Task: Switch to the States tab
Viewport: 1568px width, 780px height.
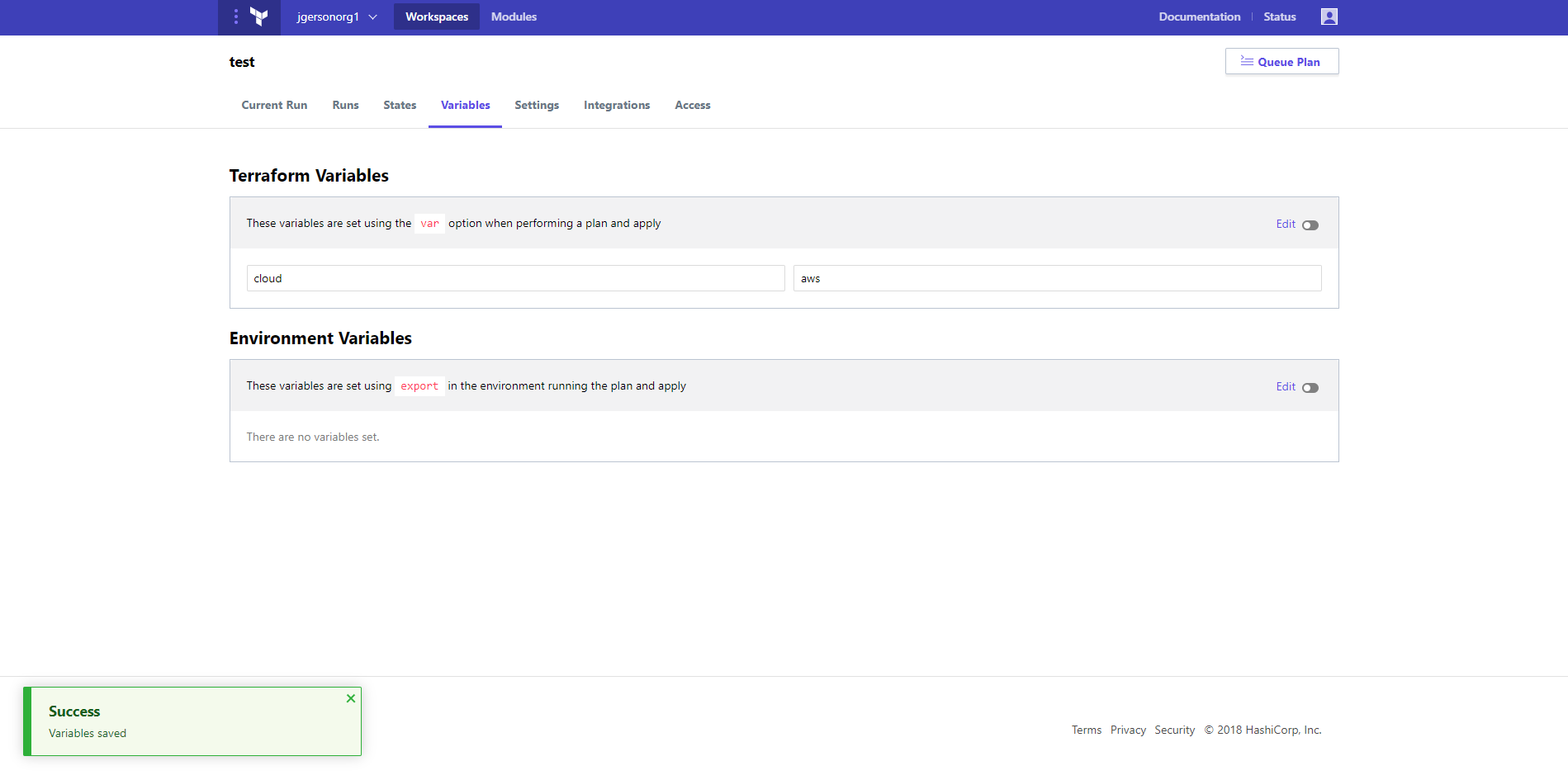Action: [400, 105]
